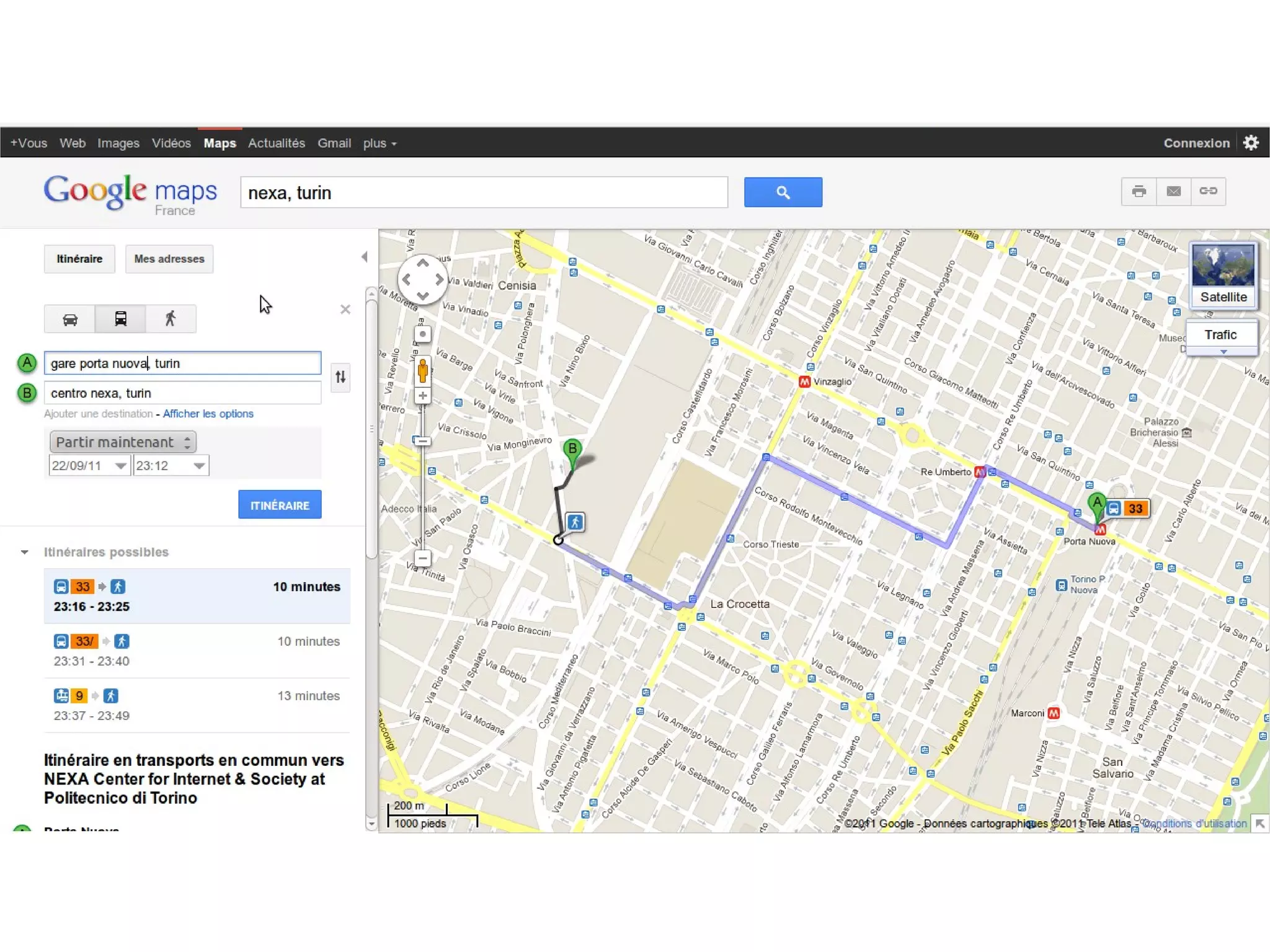This screenshot has width=1270, height=952.
Task: Open the departure date 22/09/11 dropdown
Action: click(120, 466)
